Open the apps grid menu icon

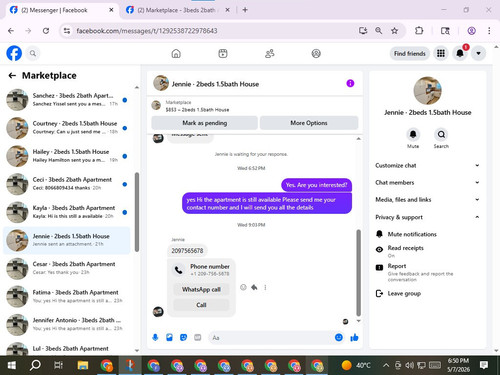(x=441, y=53)
